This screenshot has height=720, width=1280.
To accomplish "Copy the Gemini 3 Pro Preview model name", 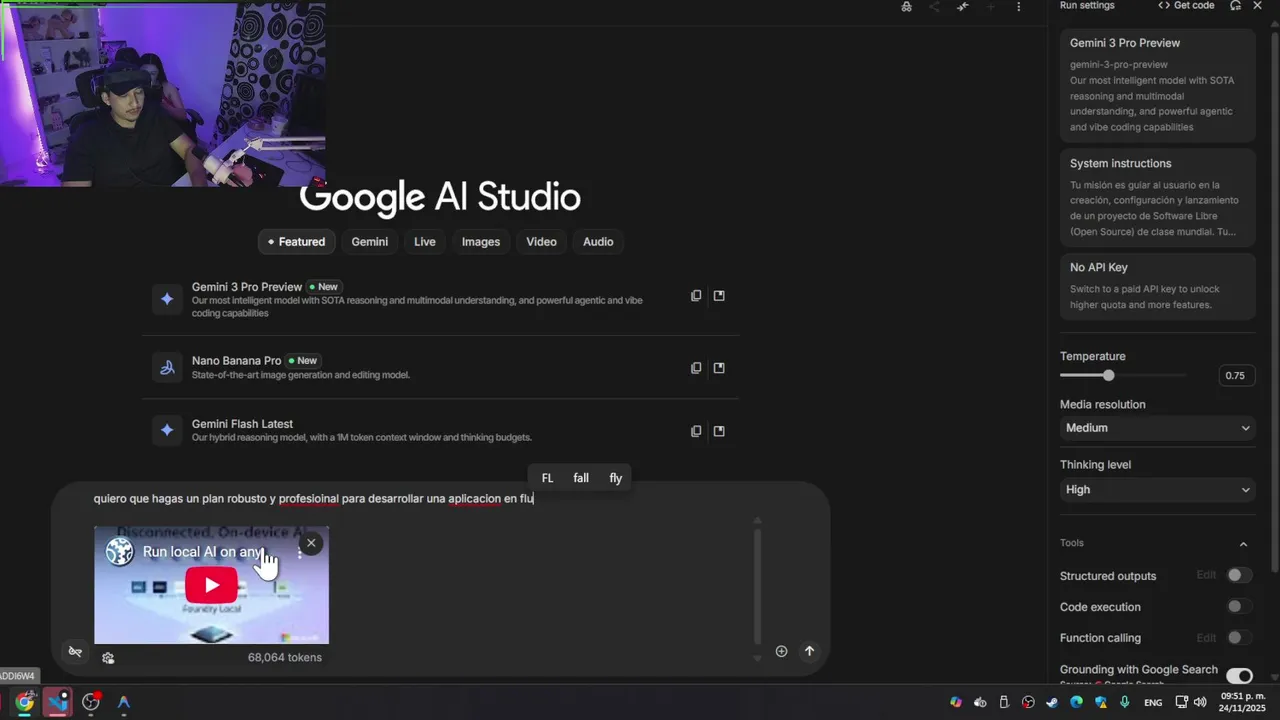I will point(696,296).
